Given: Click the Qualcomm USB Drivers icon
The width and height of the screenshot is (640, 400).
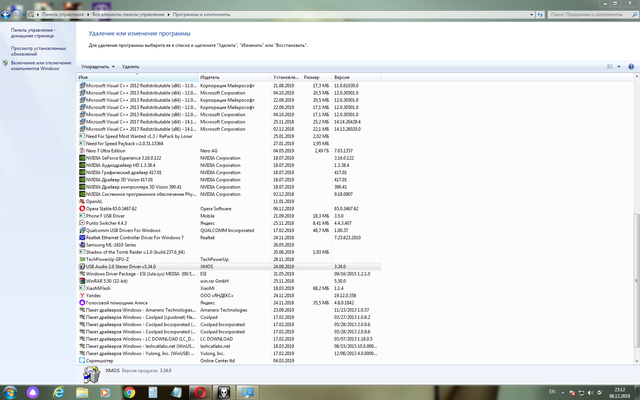Looking at the screenshot, I should [82, 230].
